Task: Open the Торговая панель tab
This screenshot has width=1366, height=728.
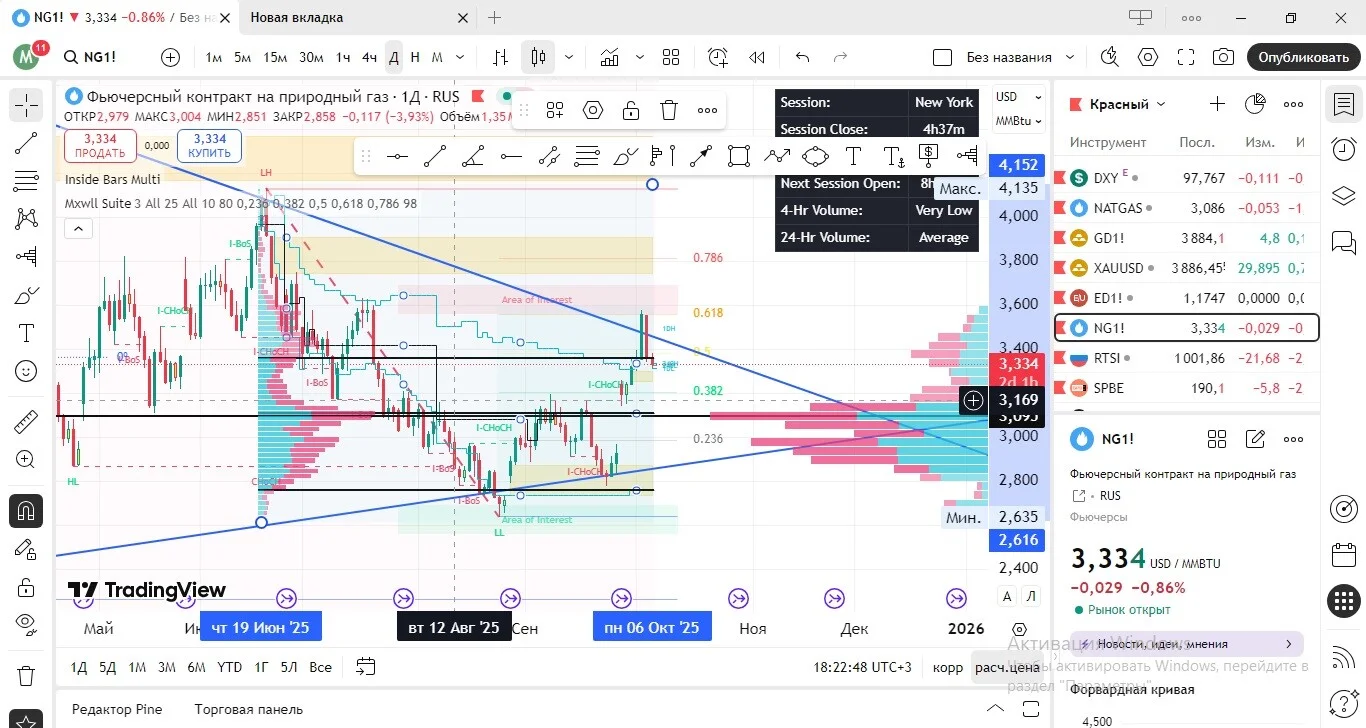Action: pos(248,709)
